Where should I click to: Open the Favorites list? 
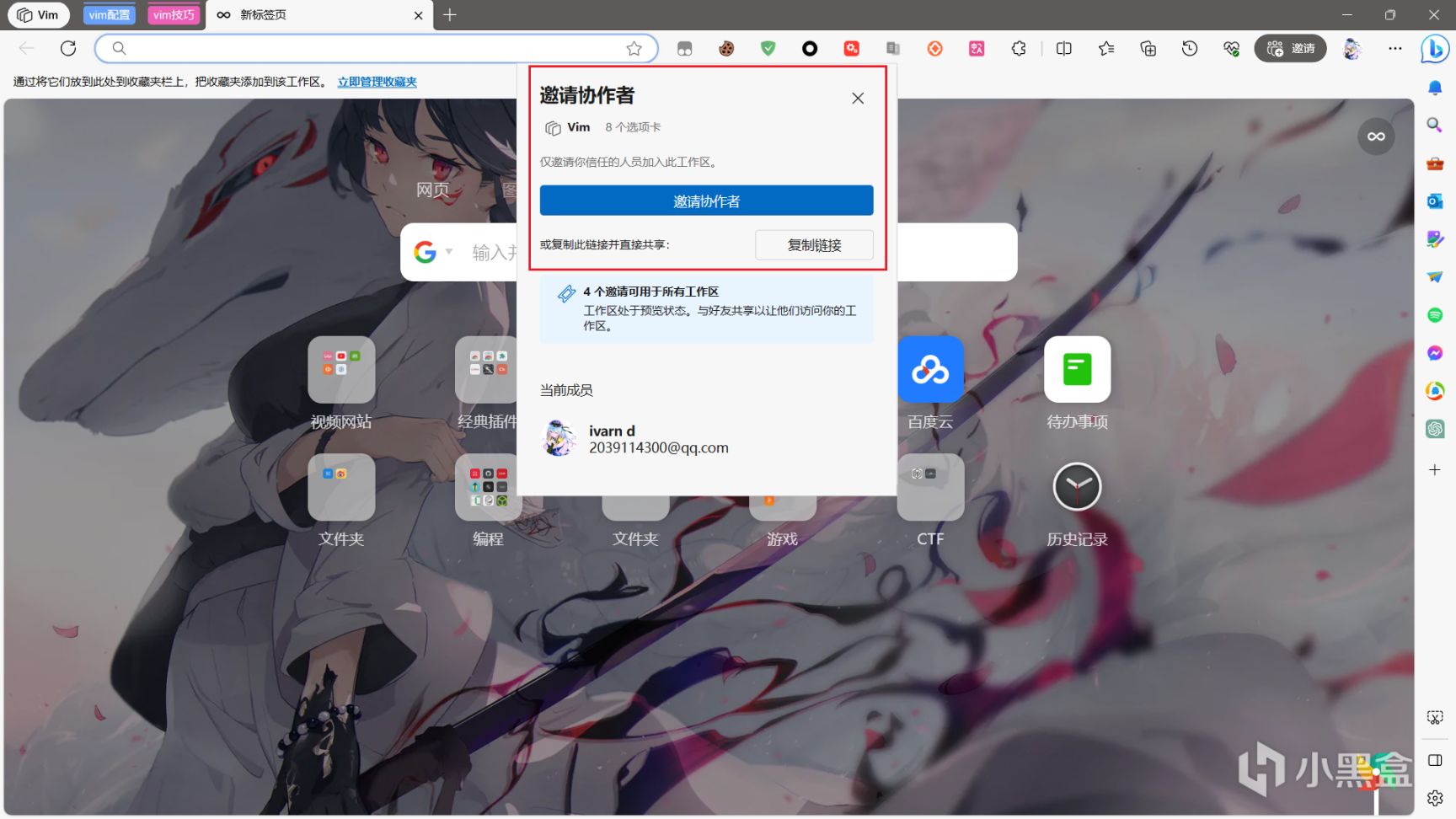pos(1106,49)
